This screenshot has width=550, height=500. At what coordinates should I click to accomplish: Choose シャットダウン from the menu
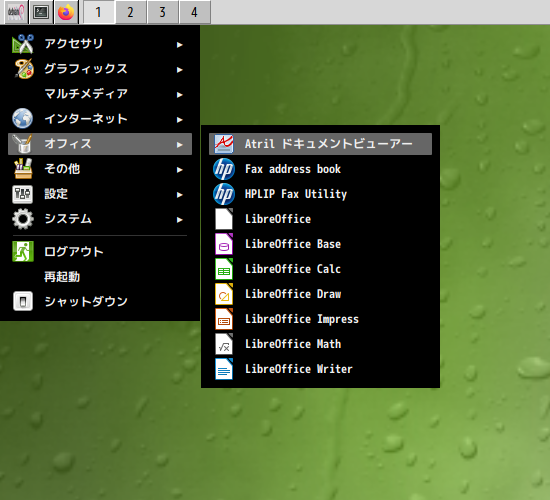click(x=100, y=301)
